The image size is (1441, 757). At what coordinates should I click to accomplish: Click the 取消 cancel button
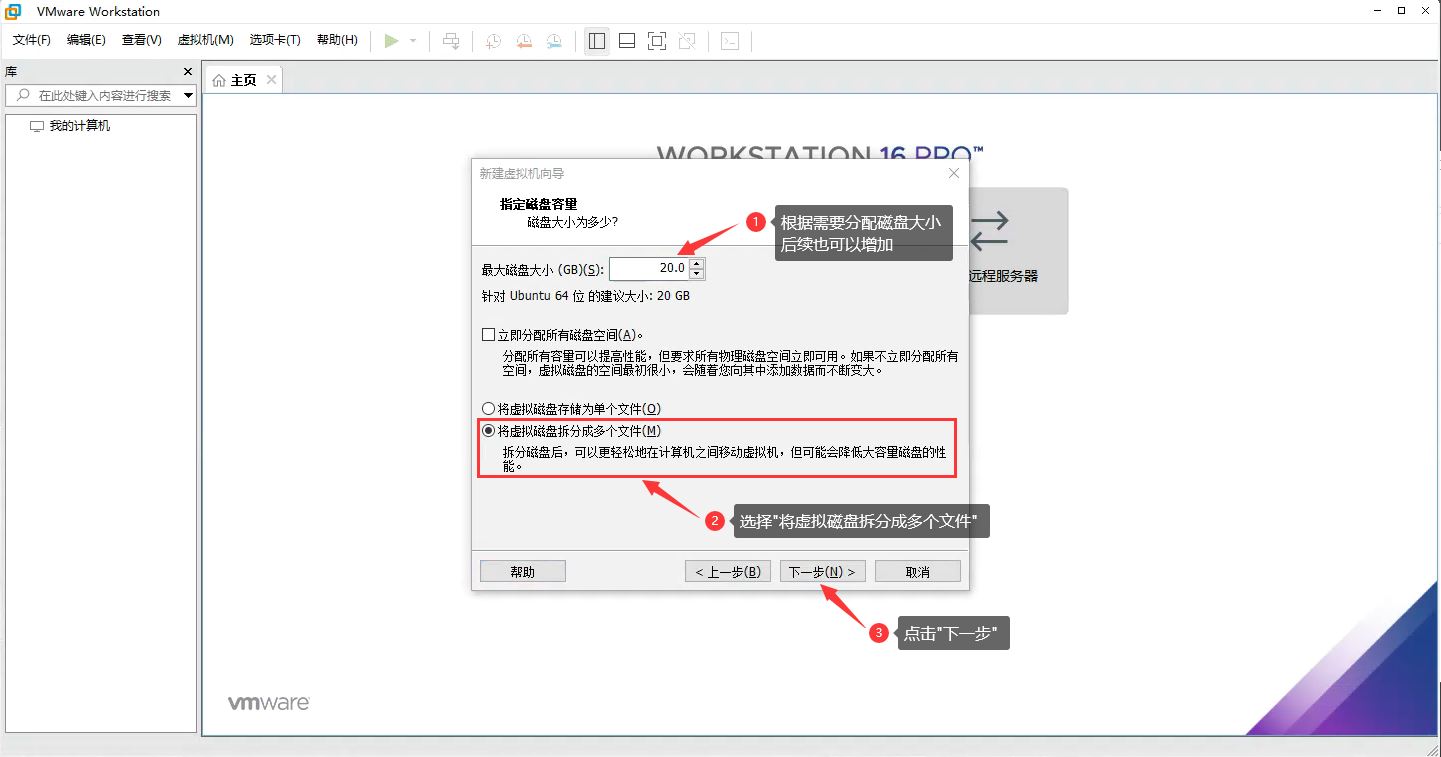click(x=918, y=571)
